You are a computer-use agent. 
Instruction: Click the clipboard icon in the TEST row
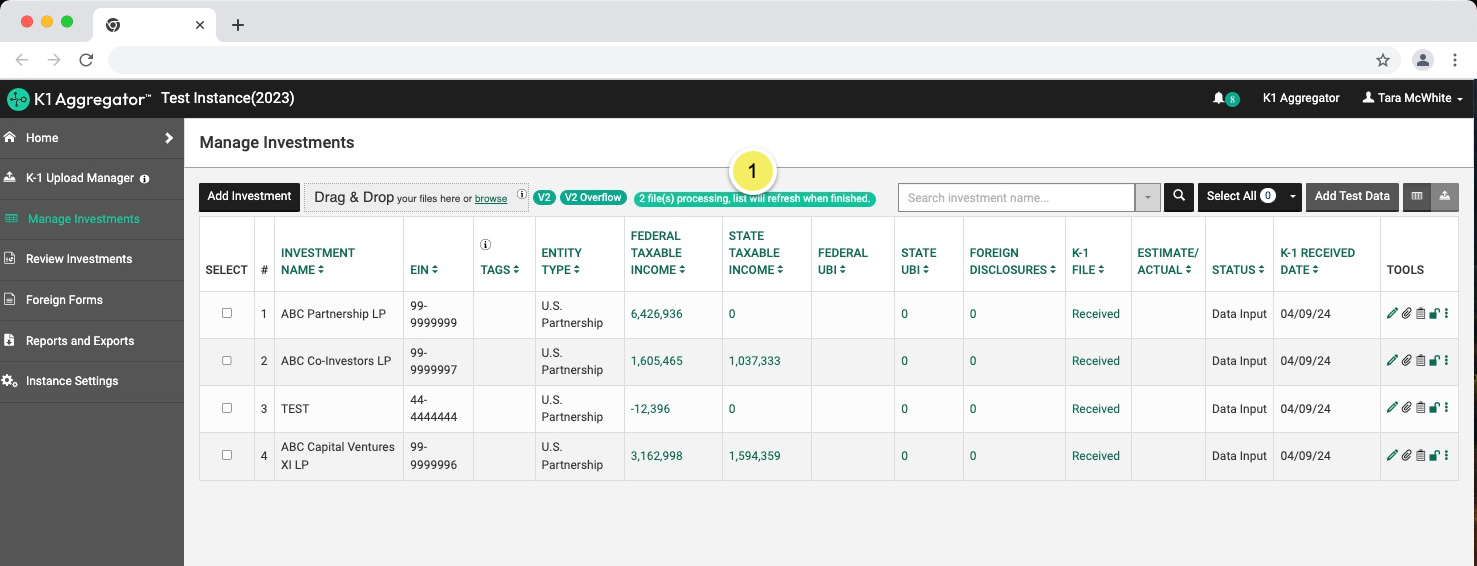[x=1420, y=408]
